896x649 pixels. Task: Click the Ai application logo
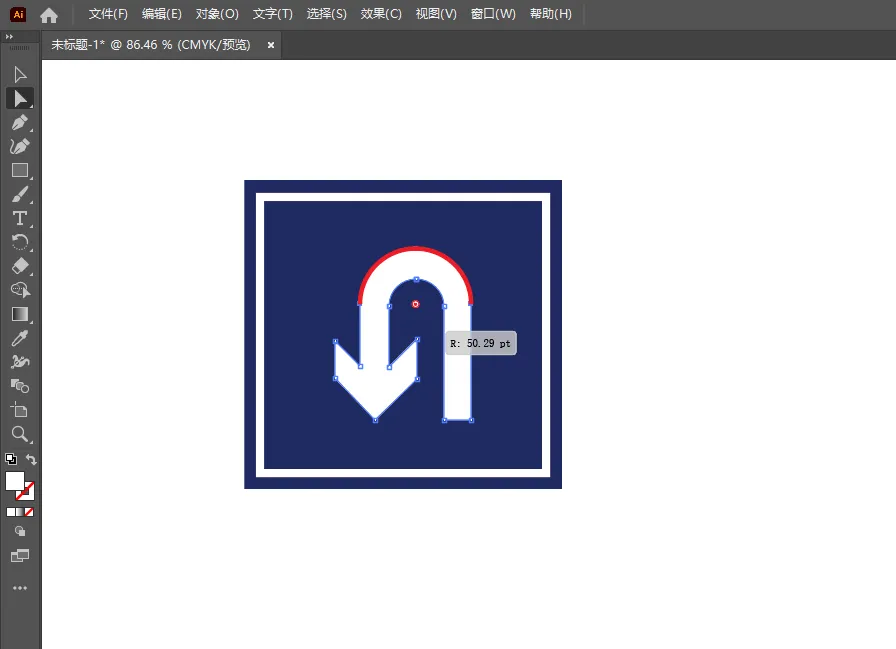pyautogui.click(x=18, y=14)
